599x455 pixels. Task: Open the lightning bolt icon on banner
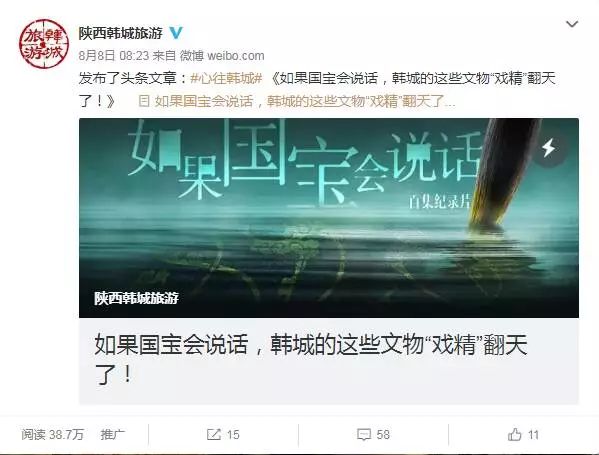click(x=549, y=148)
